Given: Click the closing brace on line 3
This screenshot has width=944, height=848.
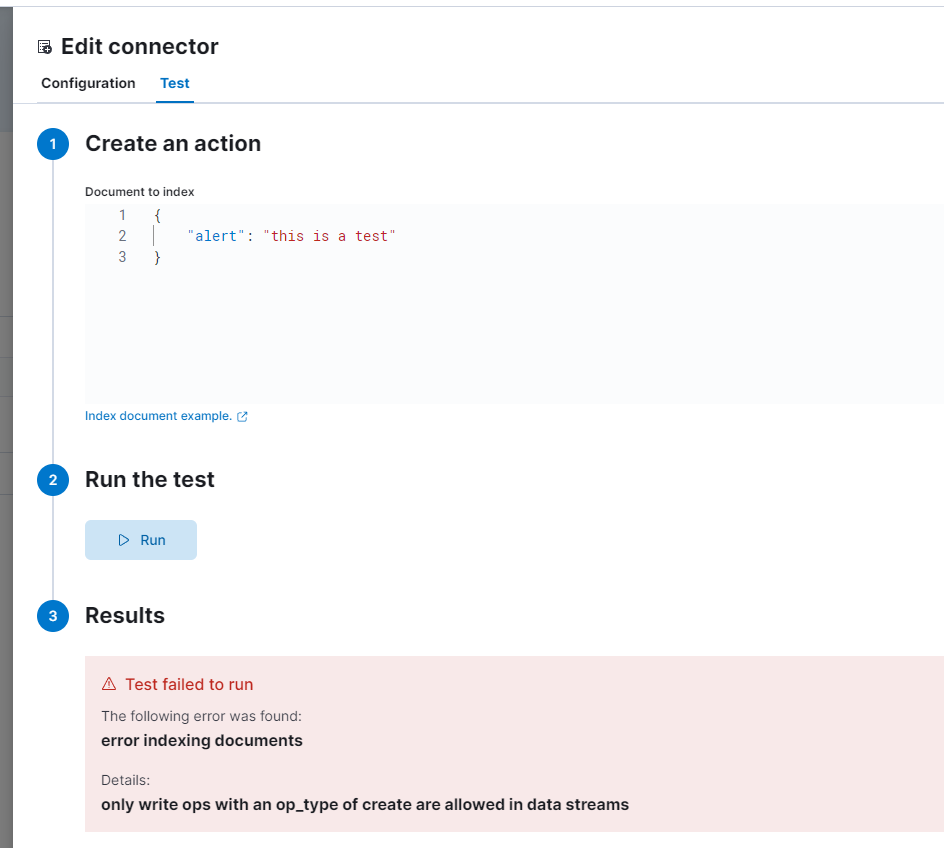Looking at the screenshot, I should coord(157,257).
